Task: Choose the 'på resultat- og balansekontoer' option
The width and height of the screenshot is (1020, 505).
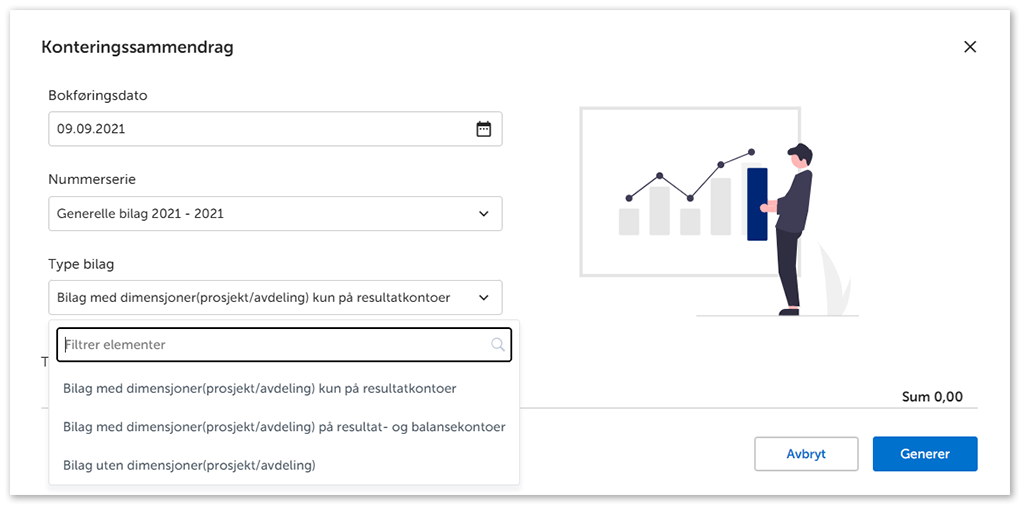Action: (284, 427)
